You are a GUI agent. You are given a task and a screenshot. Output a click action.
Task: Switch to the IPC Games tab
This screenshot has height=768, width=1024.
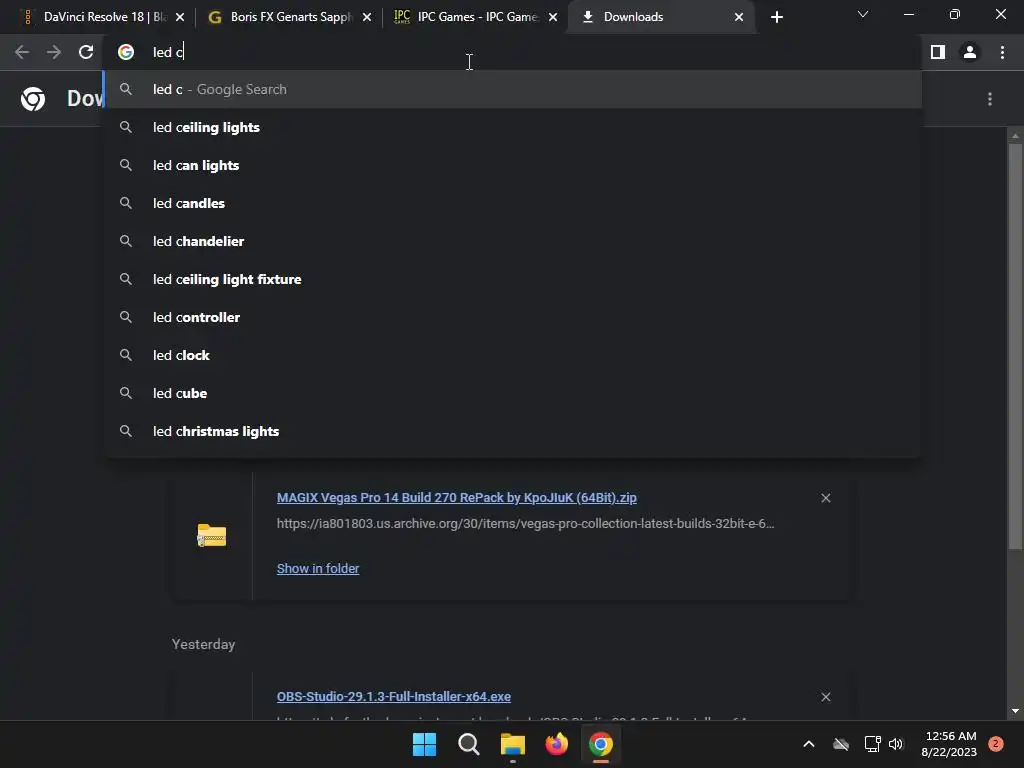[473, 17]
